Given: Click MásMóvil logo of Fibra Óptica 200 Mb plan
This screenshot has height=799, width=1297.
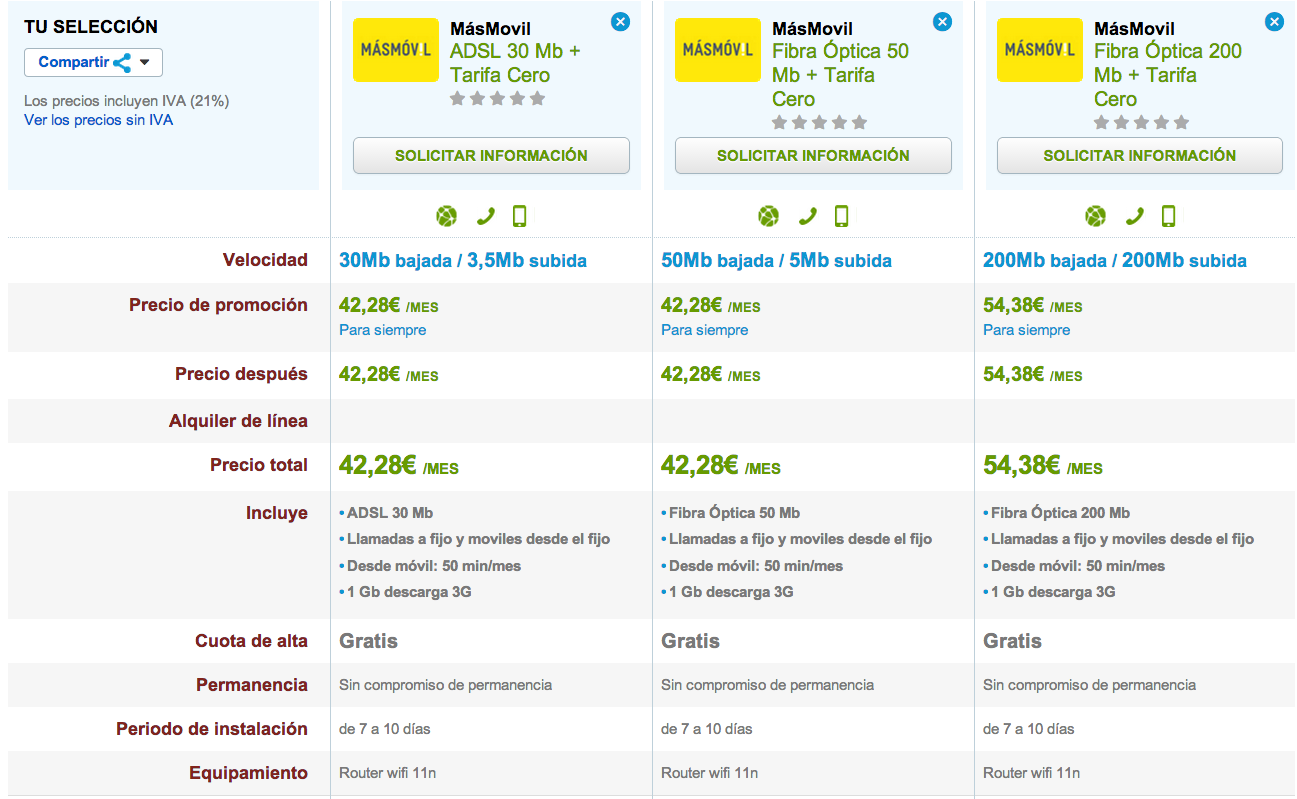Looking at the screenshot, I should tap(1040, 50).
